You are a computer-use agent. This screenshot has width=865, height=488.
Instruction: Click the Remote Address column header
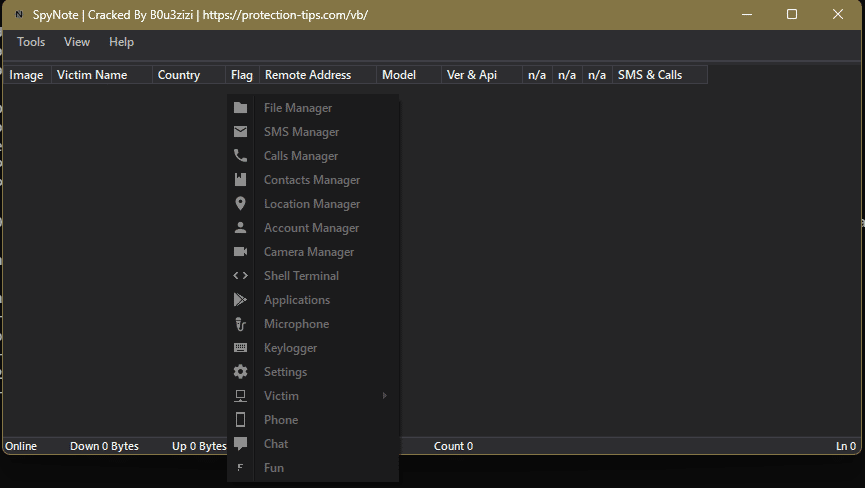tap(308, 75)
